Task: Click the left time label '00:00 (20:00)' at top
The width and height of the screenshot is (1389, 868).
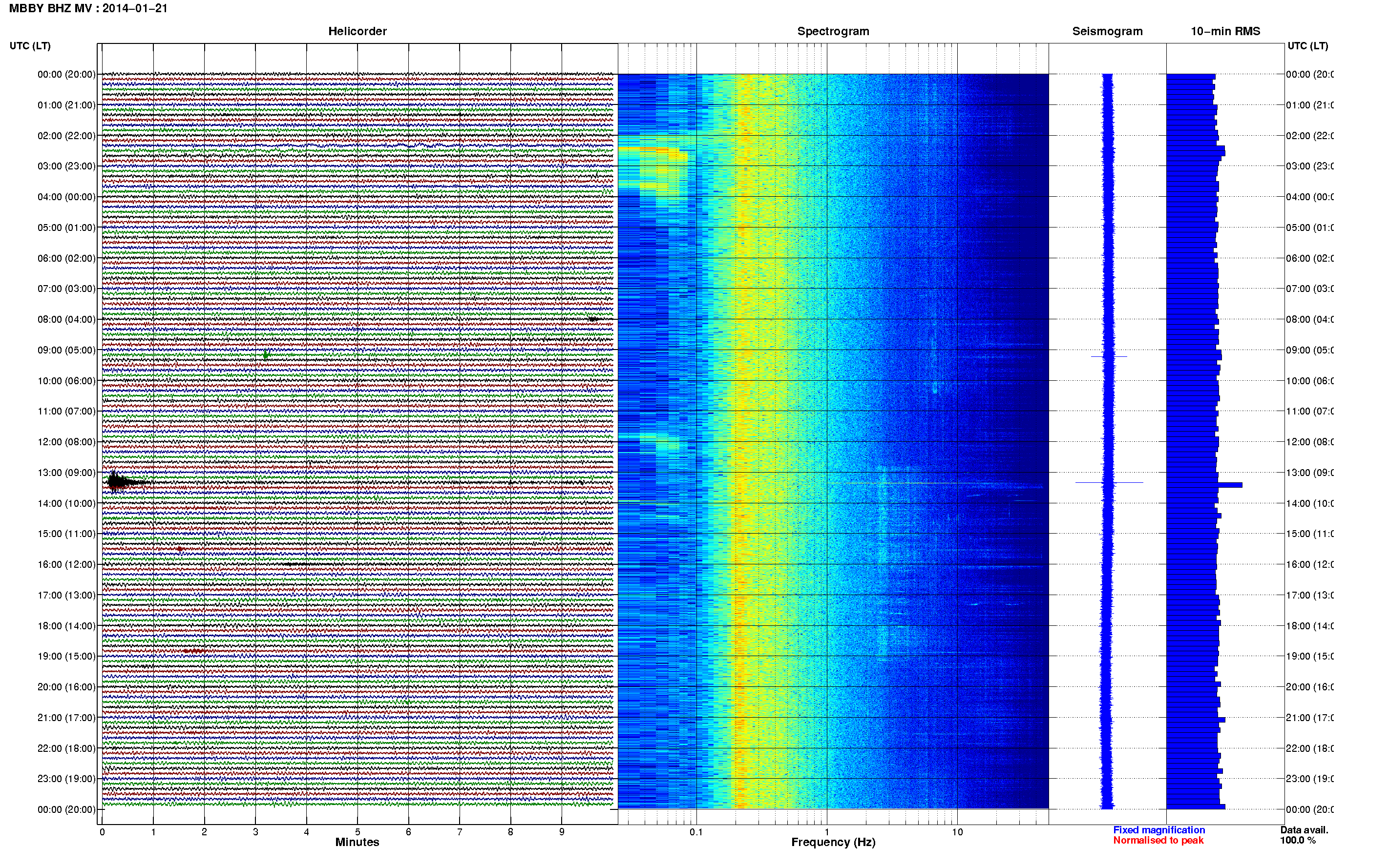Action: pos(66,74)
